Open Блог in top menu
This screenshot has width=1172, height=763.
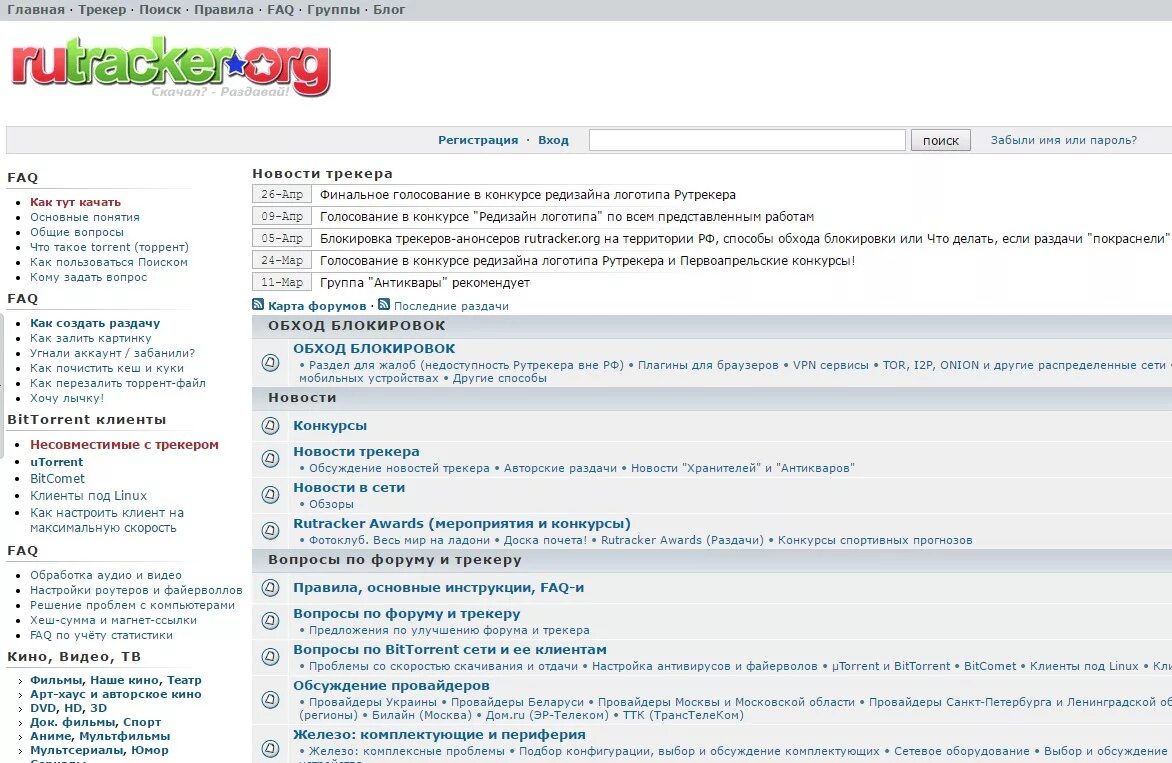389,10
